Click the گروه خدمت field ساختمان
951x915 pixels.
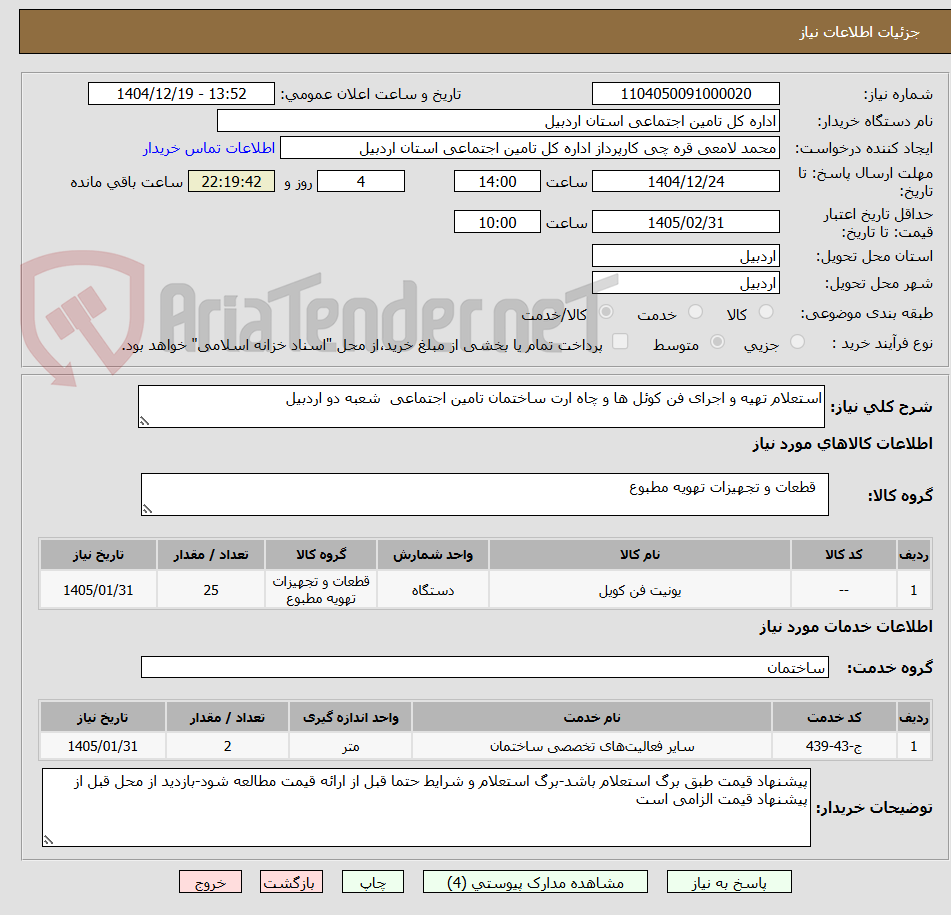(x=485, y=667)
